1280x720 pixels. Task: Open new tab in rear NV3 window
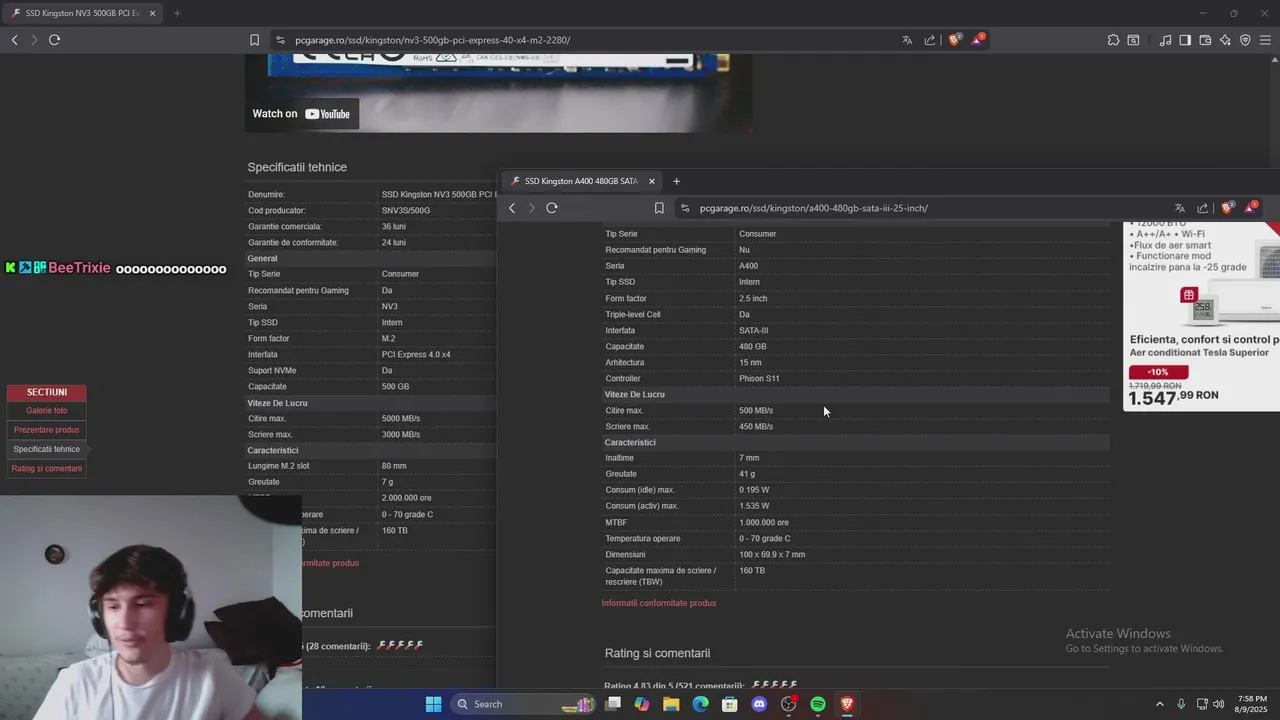tap(176, 13)
